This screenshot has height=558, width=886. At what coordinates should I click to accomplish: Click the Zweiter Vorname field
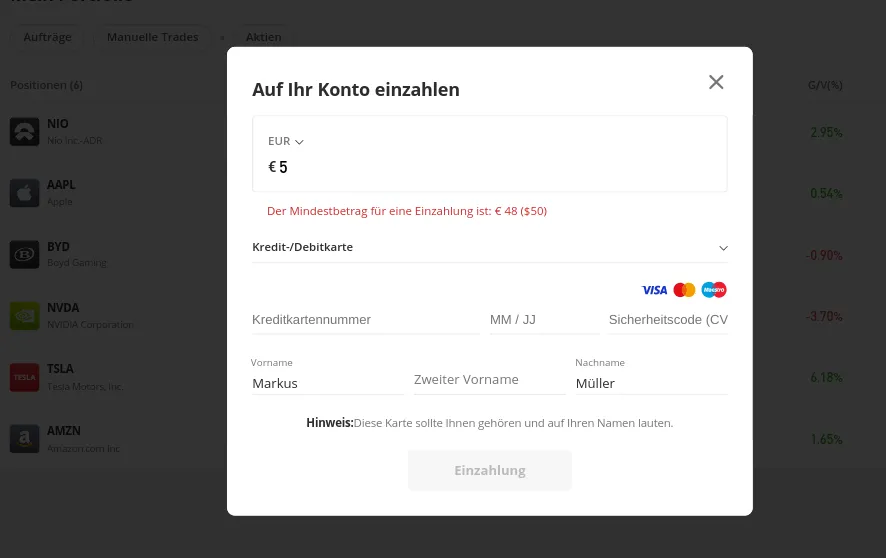[489, 380]
